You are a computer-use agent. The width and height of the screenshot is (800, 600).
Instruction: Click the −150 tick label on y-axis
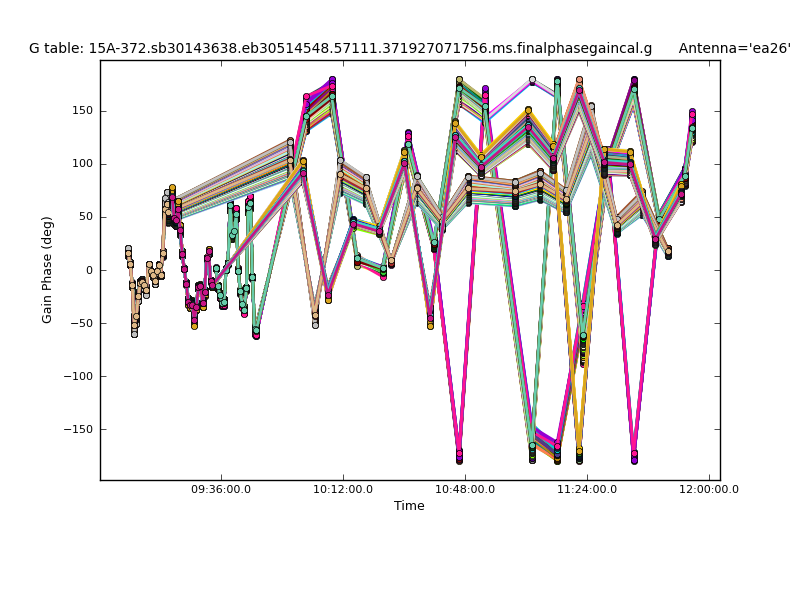78,429
